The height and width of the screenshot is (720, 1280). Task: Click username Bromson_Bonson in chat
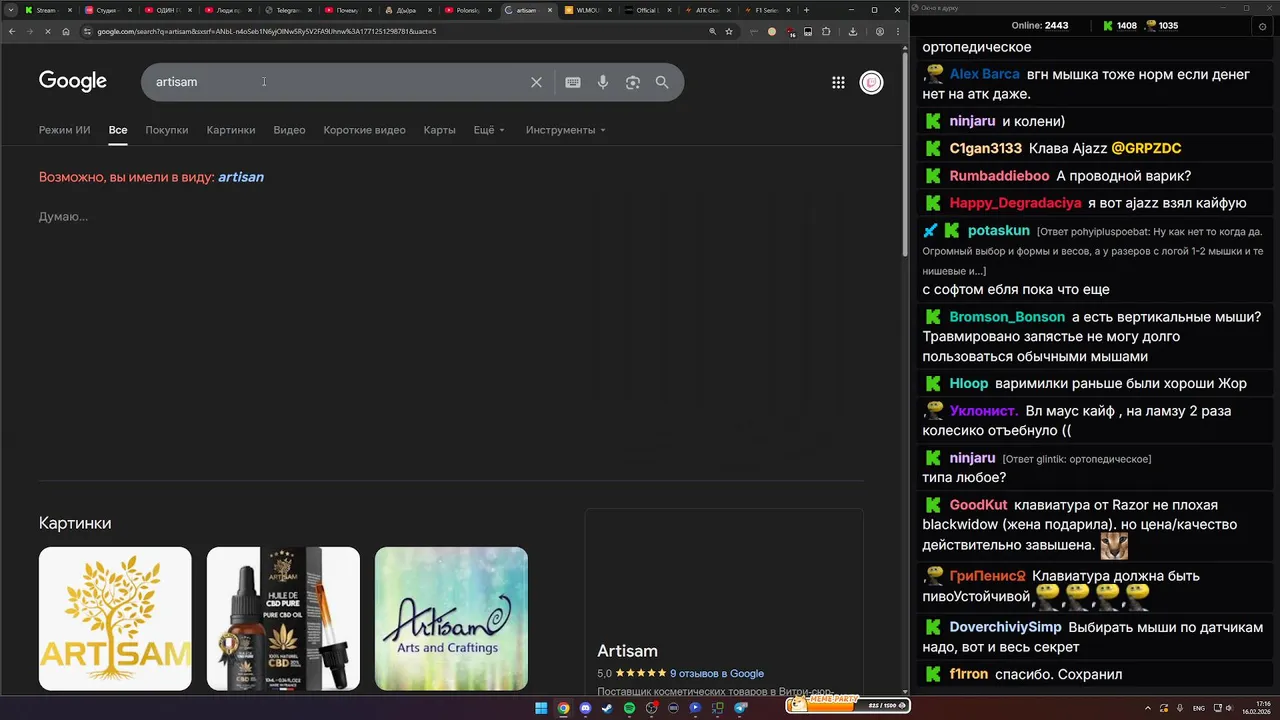(1007, 317)
